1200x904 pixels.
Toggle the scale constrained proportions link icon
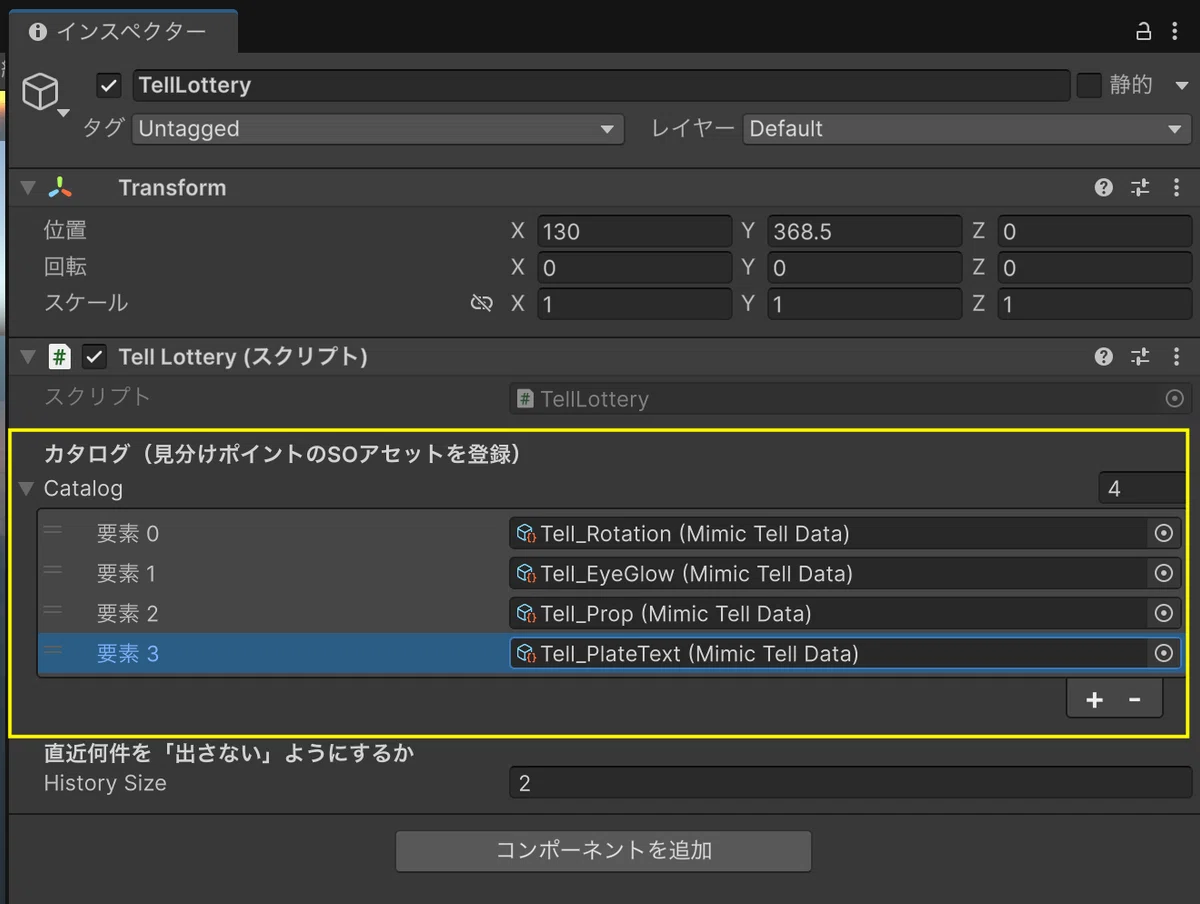pyautogui.click(x=481, y=303)
